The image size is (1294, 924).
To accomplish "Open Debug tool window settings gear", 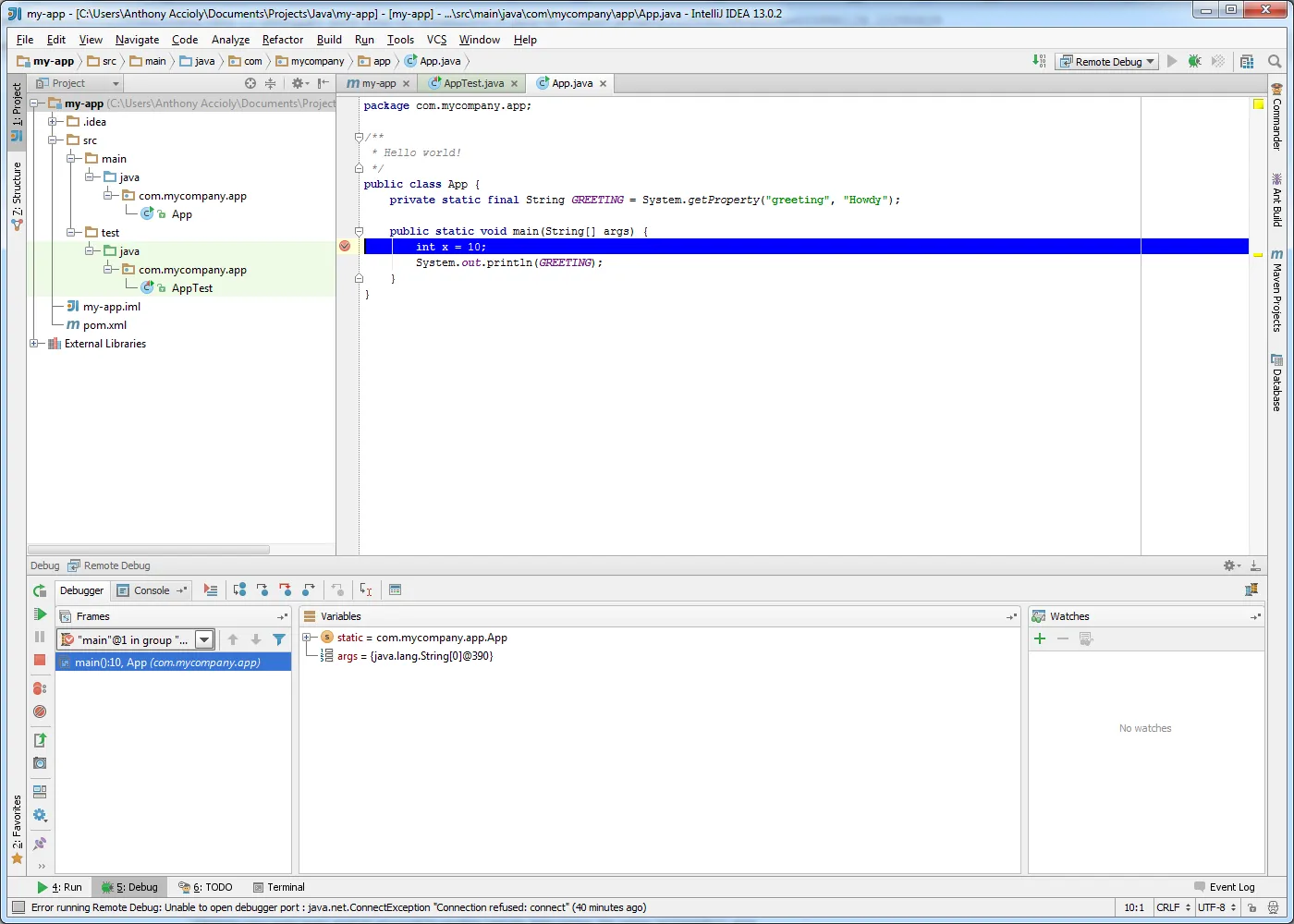I will point(1231,565).
